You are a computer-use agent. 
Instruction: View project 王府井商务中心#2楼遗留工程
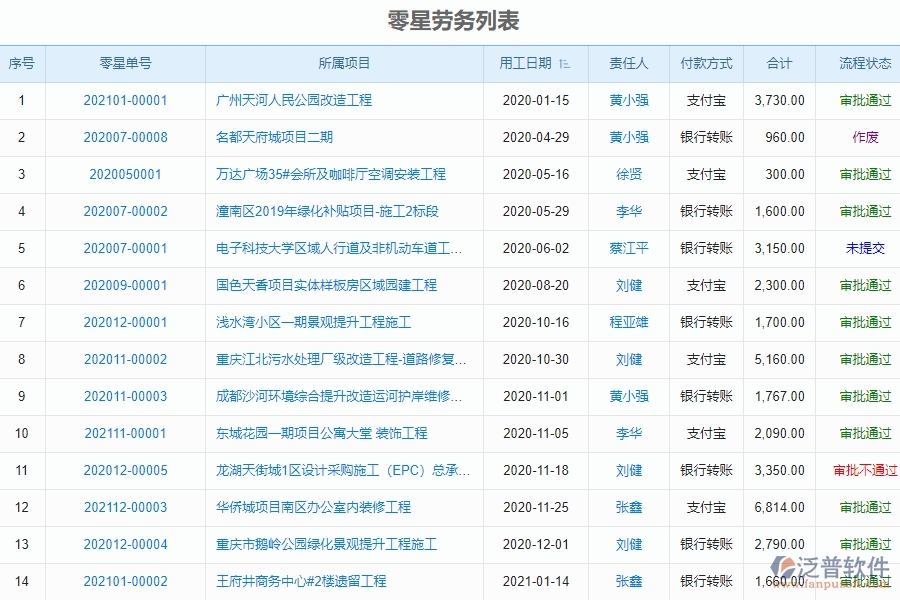300,581
